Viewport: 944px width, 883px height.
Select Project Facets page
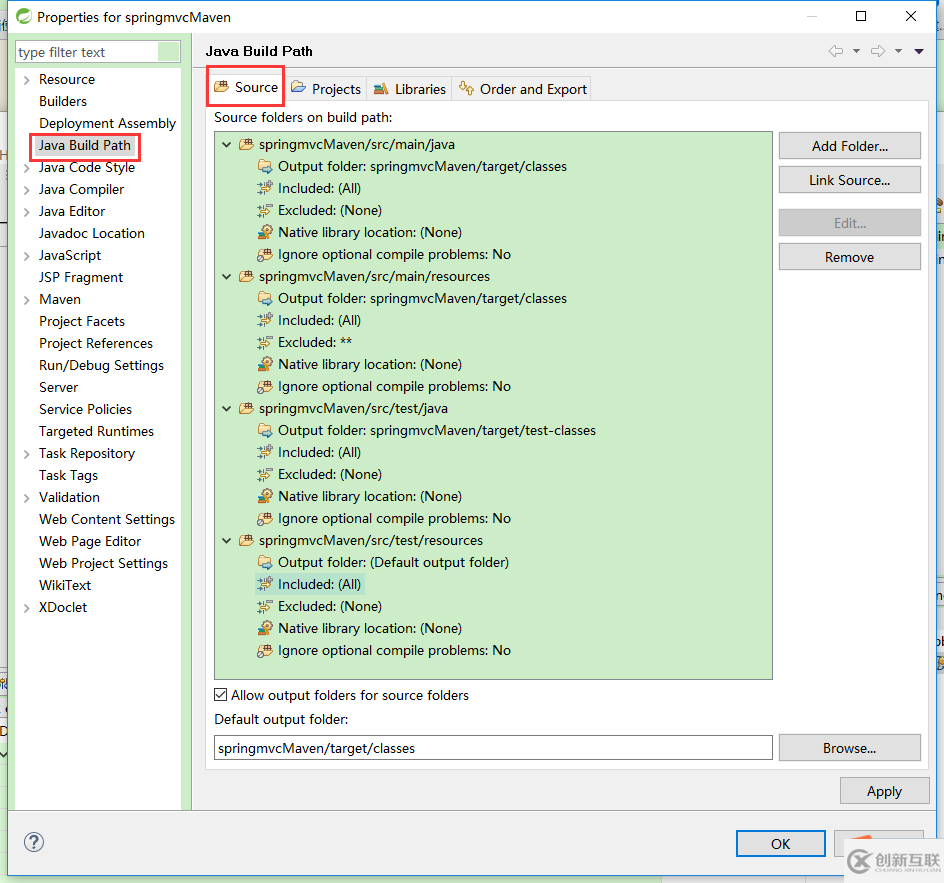82,321
